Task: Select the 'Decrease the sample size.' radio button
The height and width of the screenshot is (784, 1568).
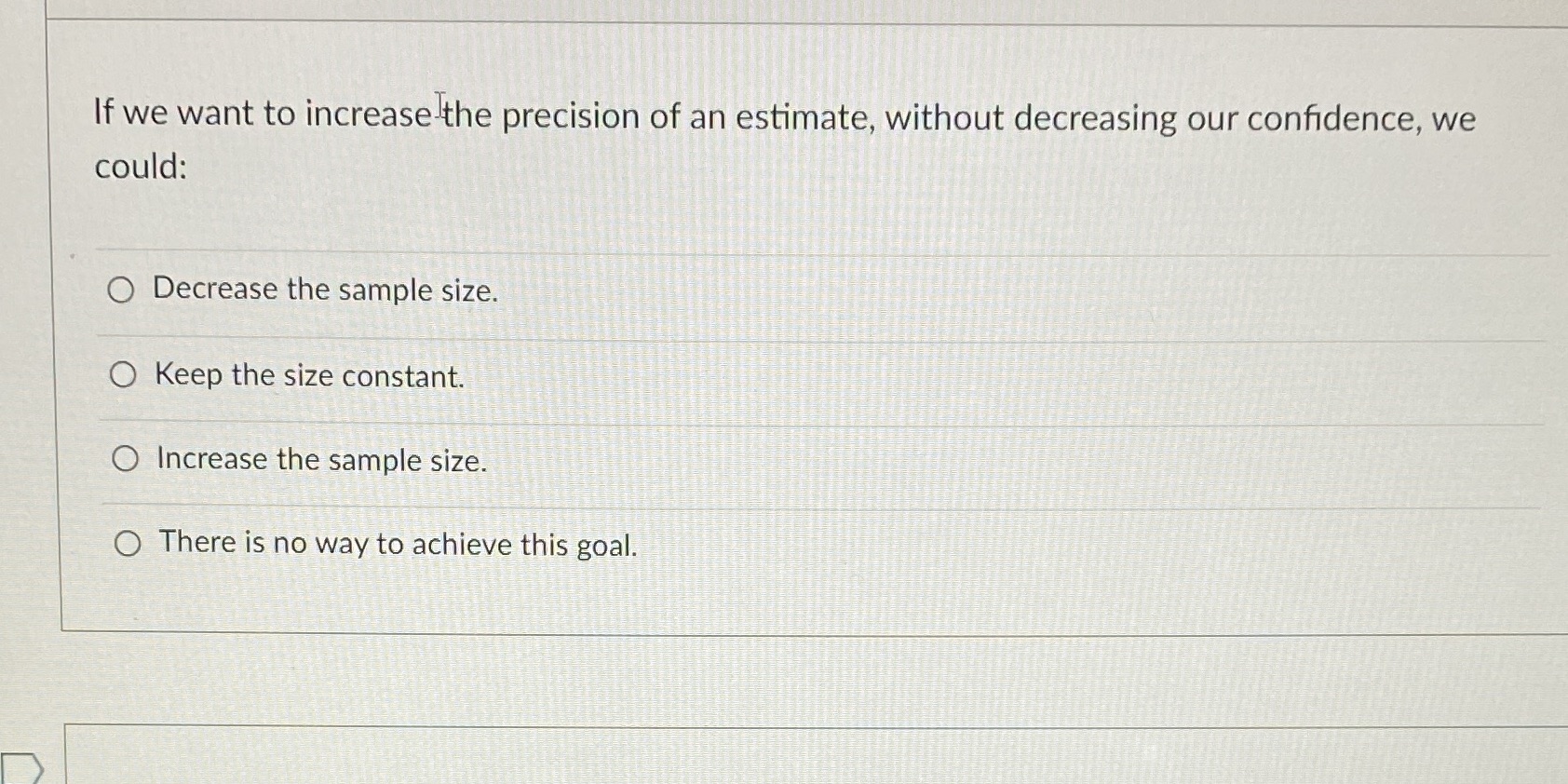Action: [x=122, y=290]
